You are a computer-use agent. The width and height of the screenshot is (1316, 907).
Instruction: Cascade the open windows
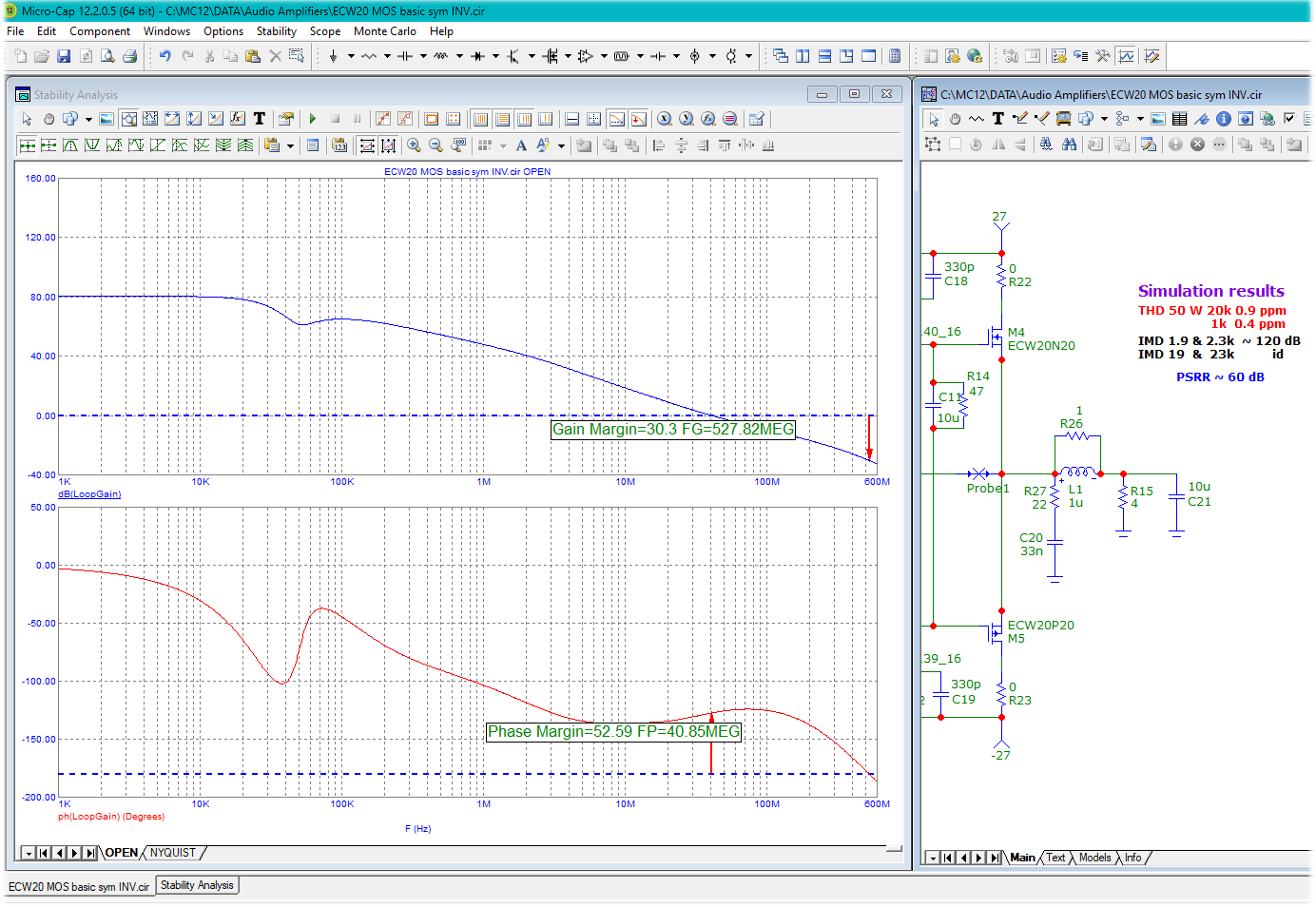(x=781, y=56)
